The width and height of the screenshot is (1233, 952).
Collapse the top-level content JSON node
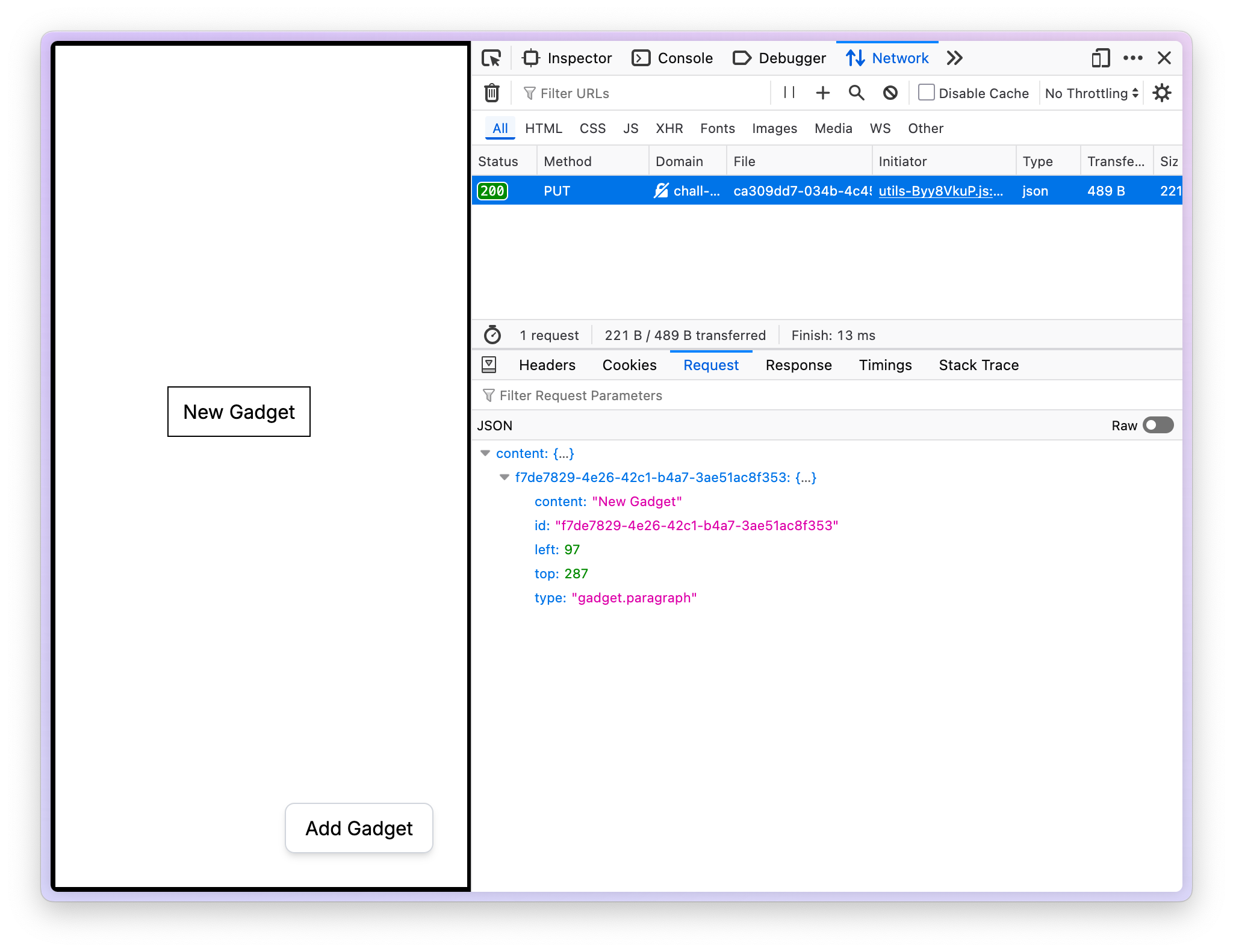point(485,453)
